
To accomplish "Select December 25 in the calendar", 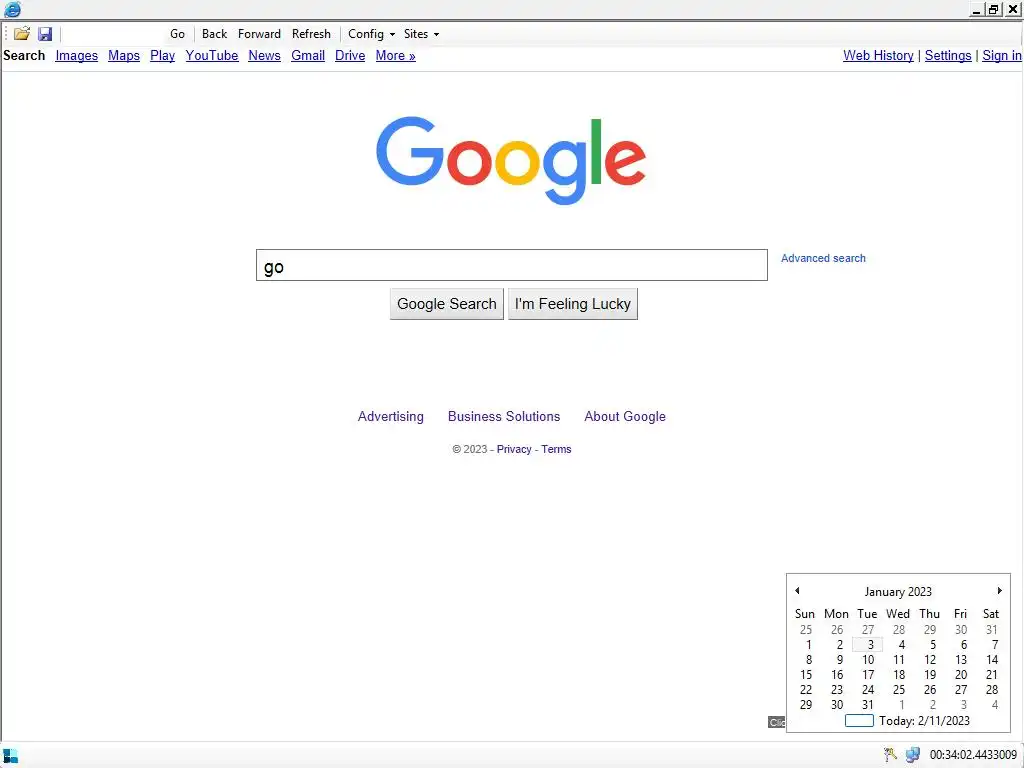I will [806, 630].
